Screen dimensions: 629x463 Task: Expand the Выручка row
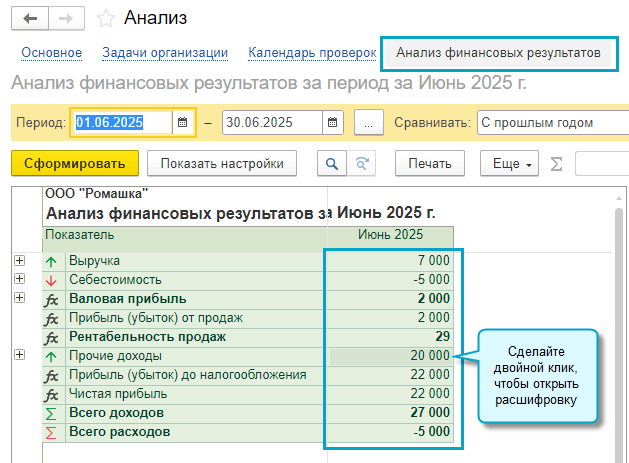[19, 261]
